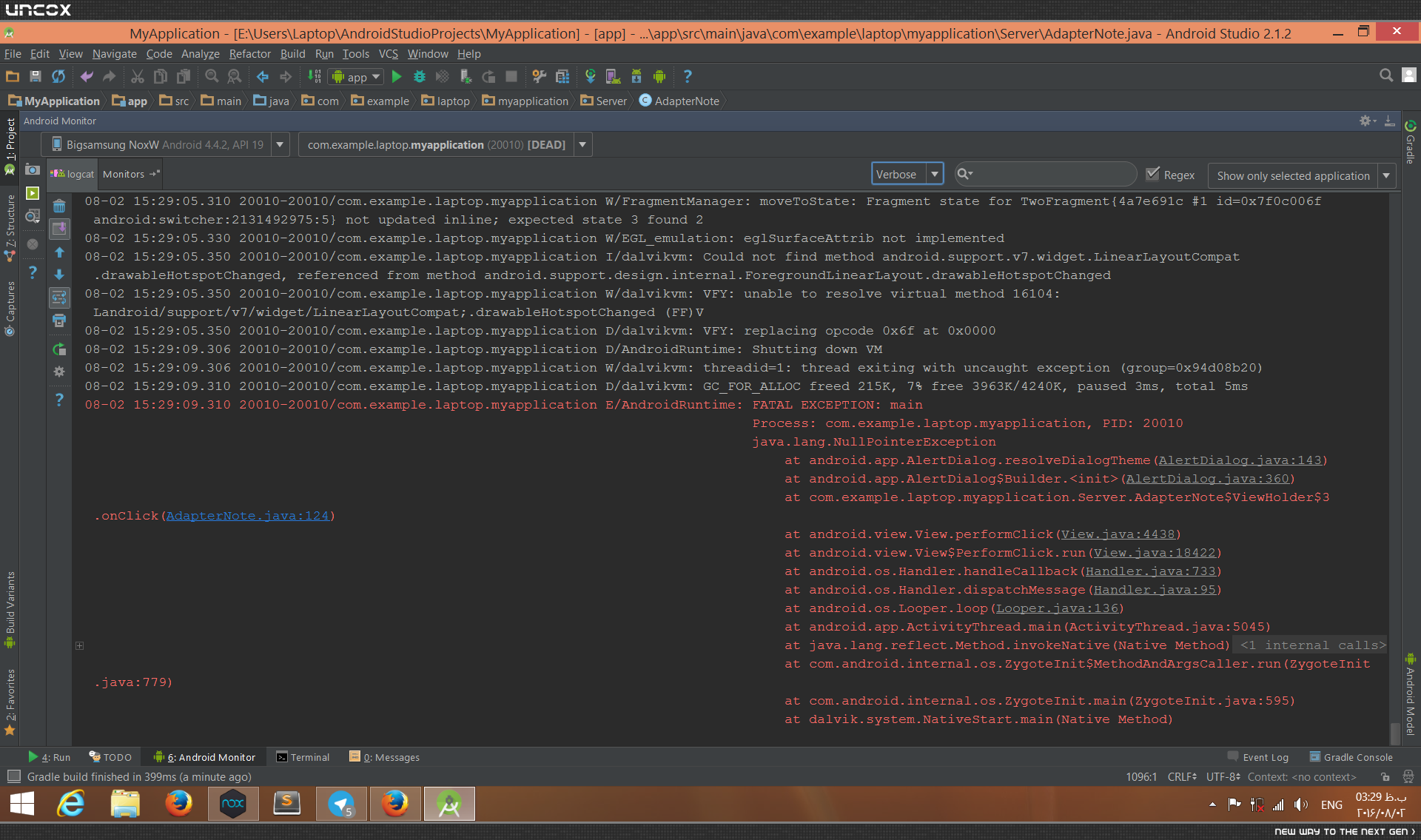The height and width of the screenshot is (840, 1421).
Task: Toggle the Regex checkbox
Action: tap(1152, 174)
